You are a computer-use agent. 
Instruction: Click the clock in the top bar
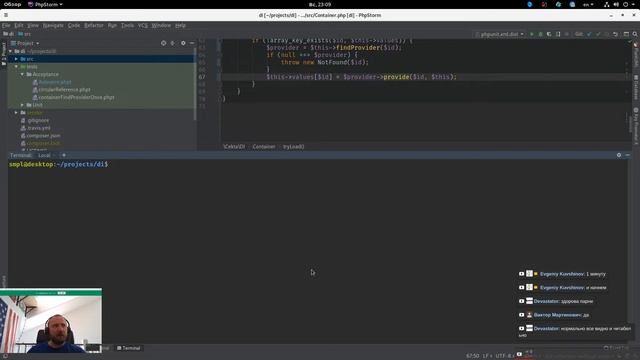tap(320, 4)
